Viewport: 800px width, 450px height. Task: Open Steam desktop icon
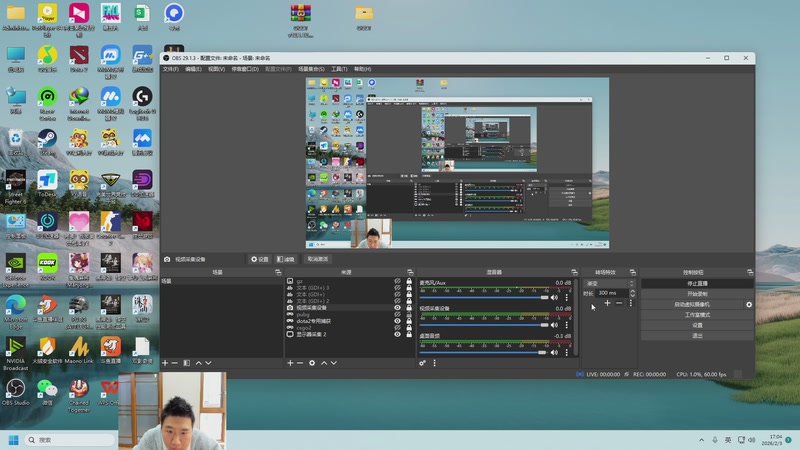tap(47, 142)
